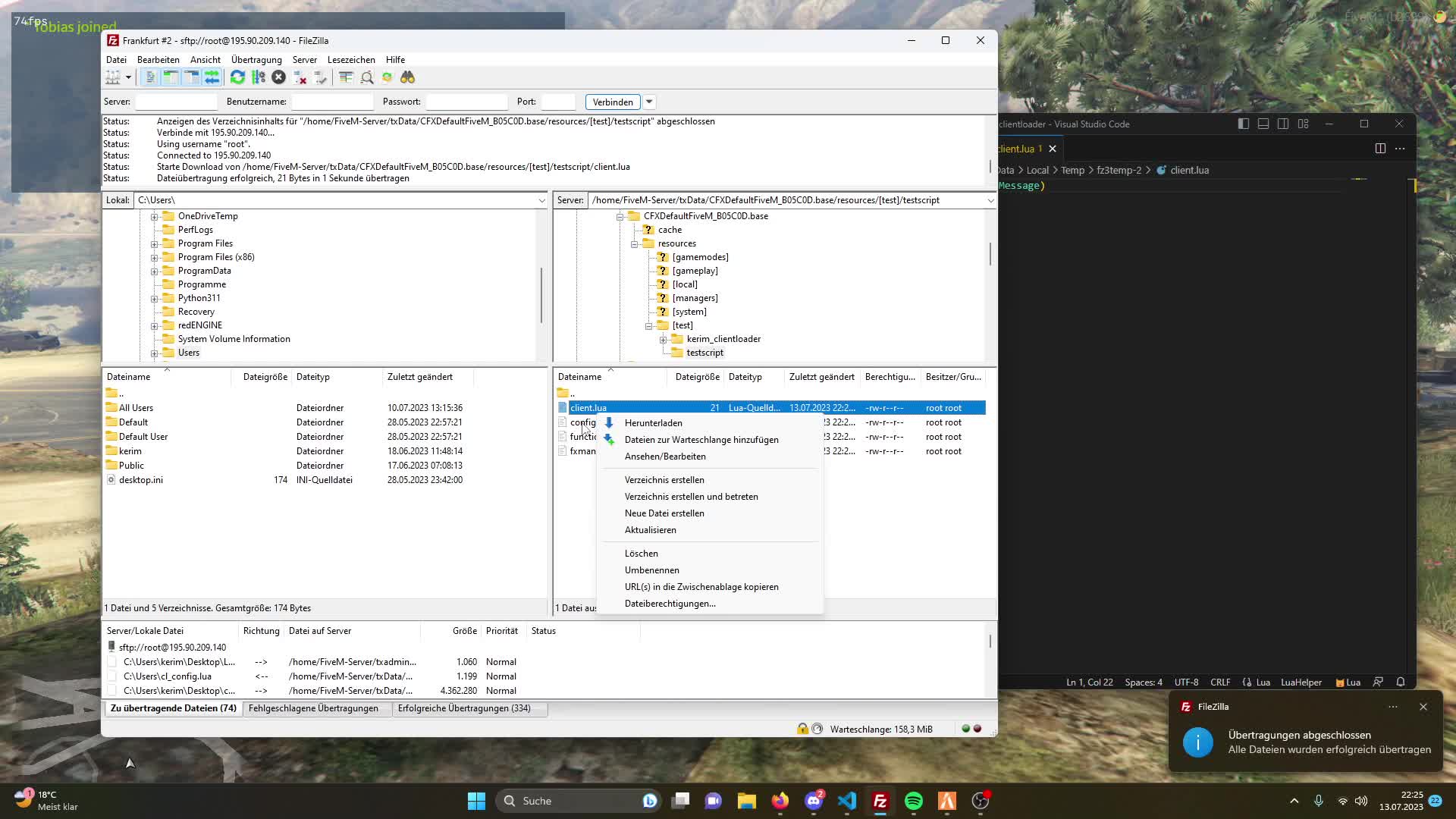Image resolution: width=1456 pixels, height=819 pixels.
Task: Collapse the resources folder in the server tree
Action: click(635, 243)
